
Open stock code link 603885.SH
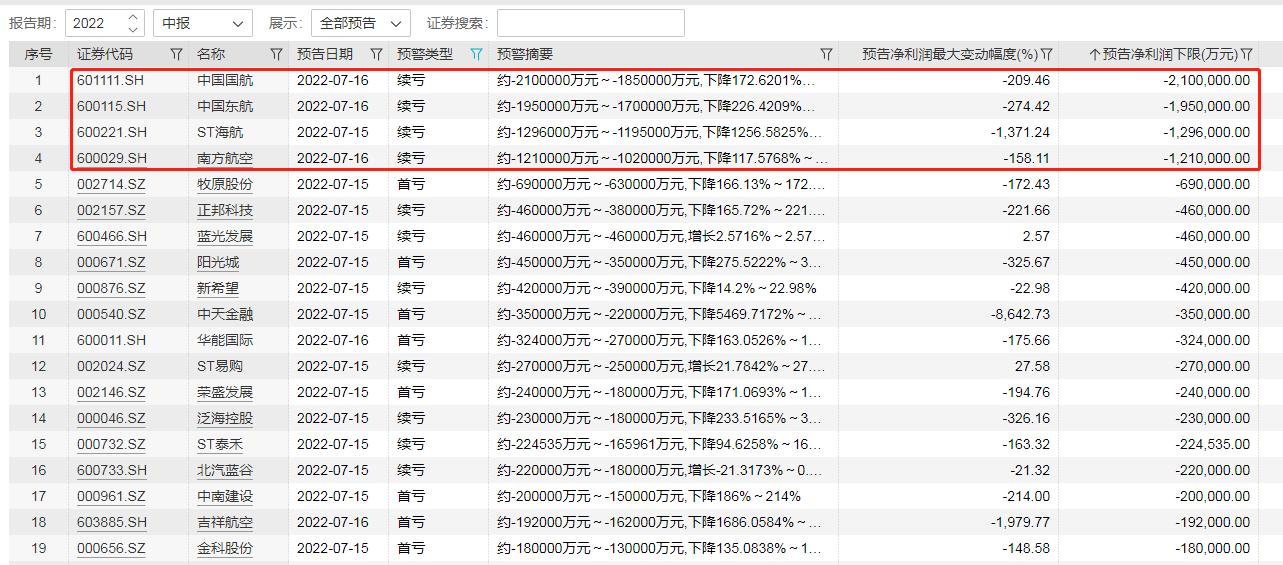(x=111, y=522)
